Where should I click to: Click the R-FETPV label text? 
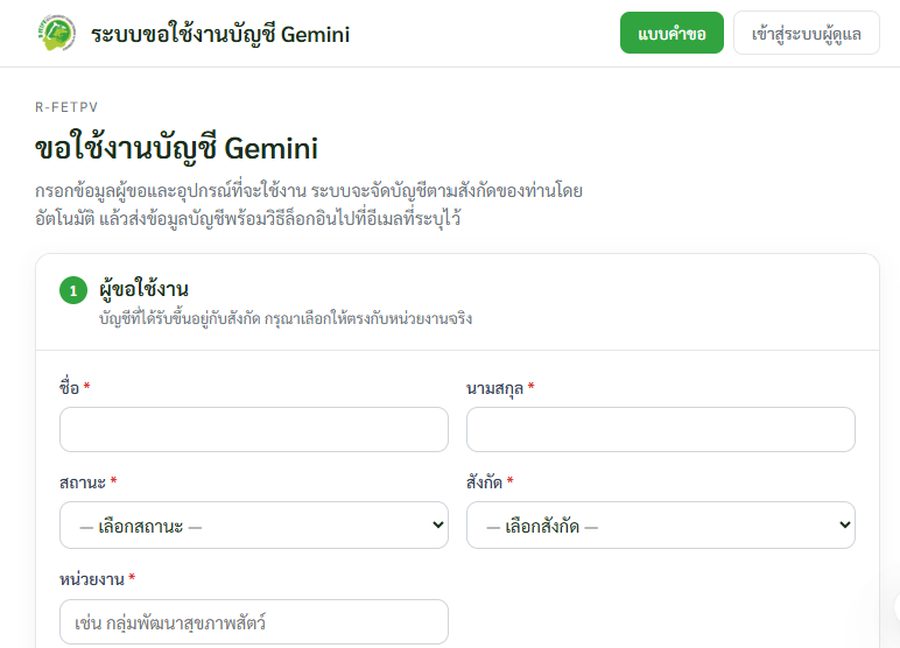point(67,107)
